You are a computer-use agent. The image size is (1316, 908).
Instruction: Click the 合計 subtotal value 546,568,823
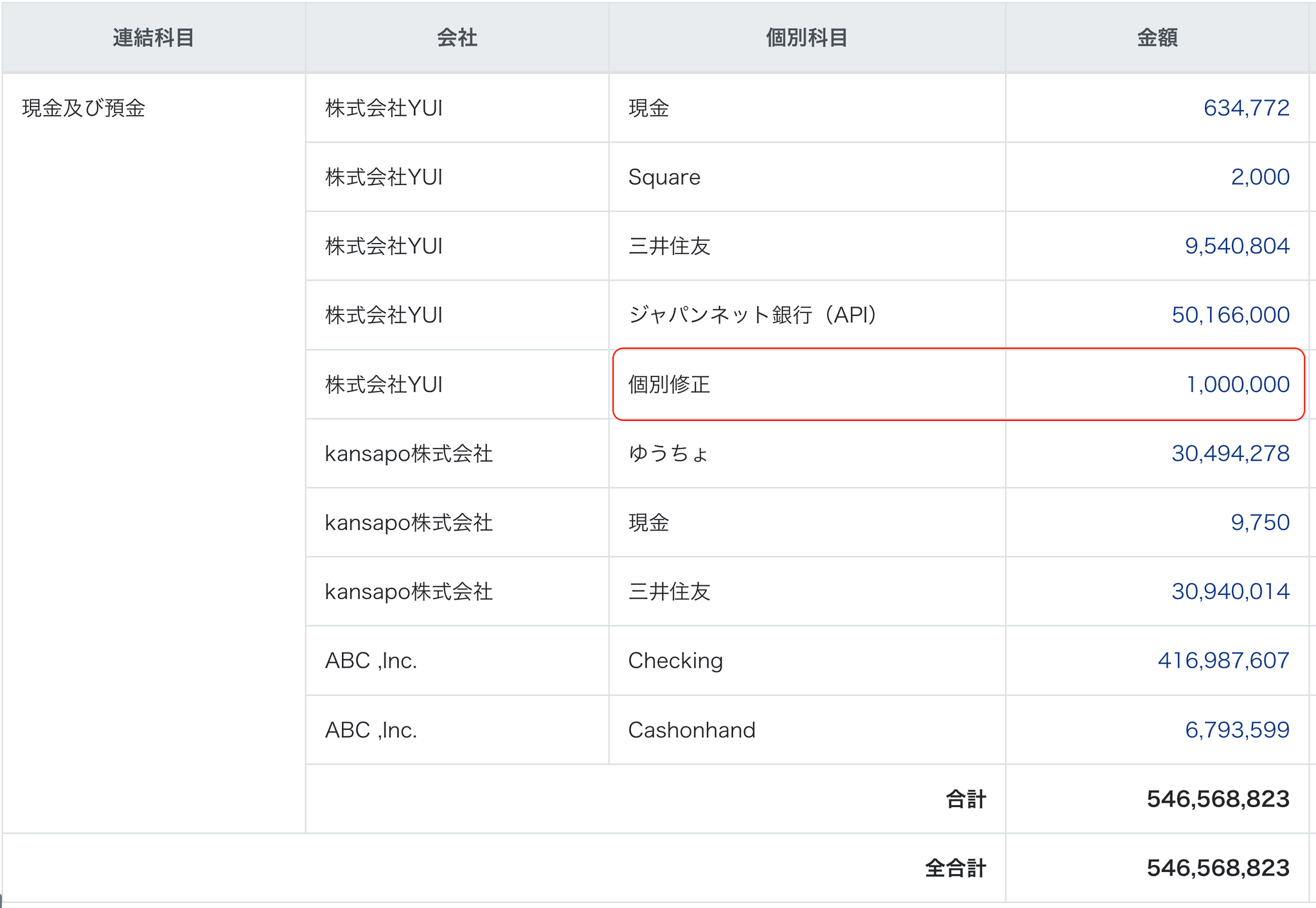1217,799
